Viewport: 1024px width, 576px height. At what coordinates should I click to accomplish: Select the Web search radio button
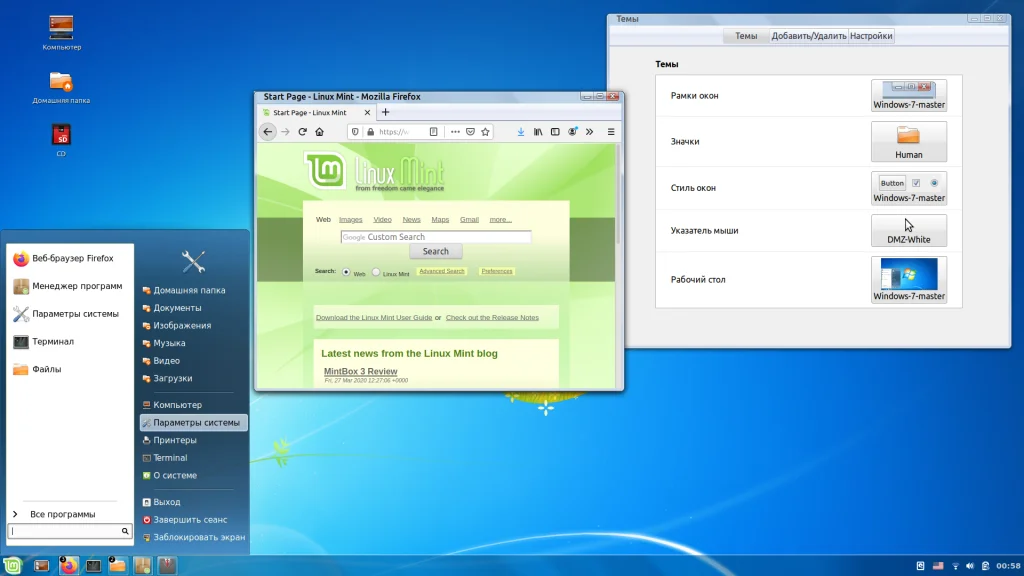[x=346, y=272]
